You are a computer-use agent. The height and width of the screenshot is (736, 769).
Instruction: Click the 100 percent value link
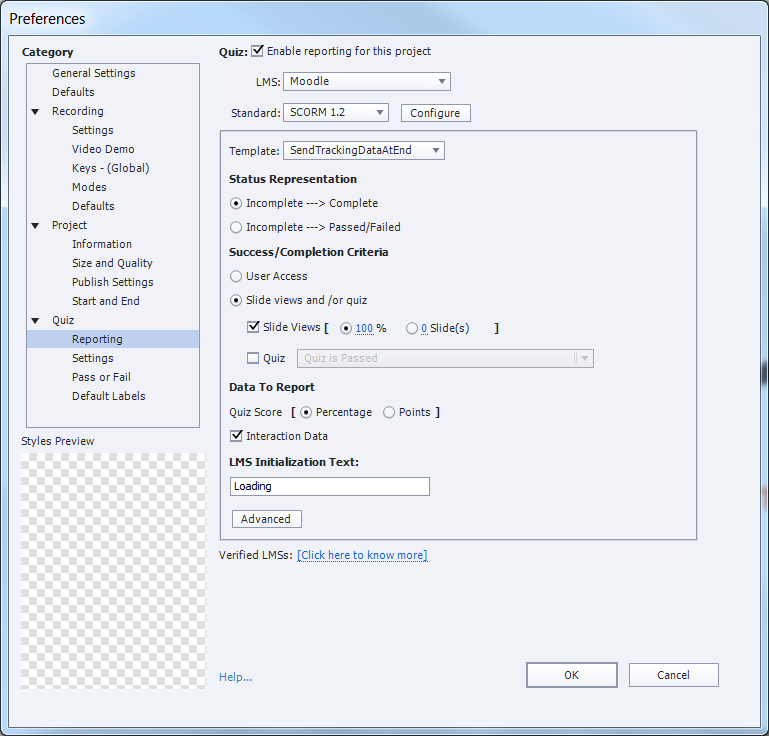364,329
